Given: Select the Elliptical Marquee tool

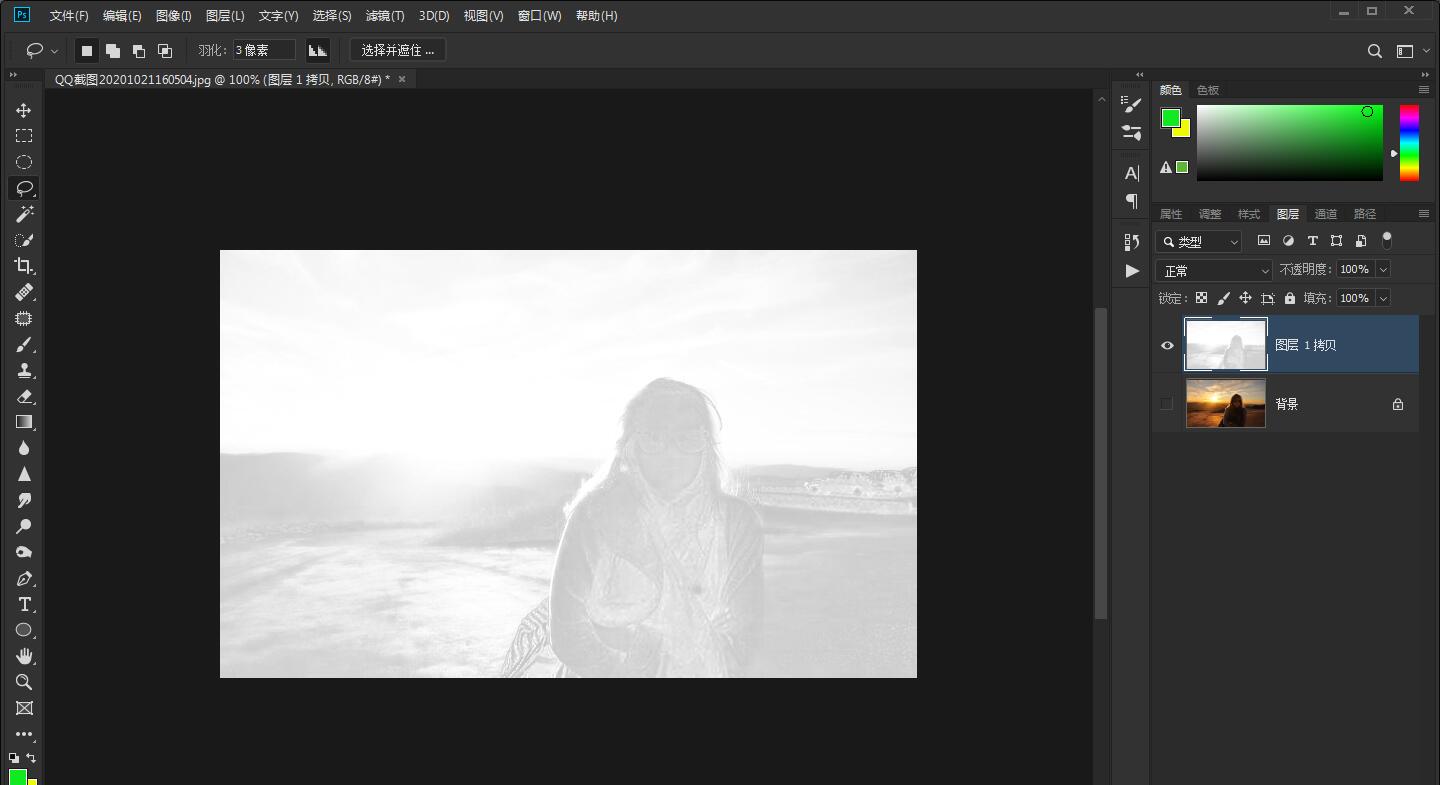Looking at the screenshot, I should tap(24, 162).
